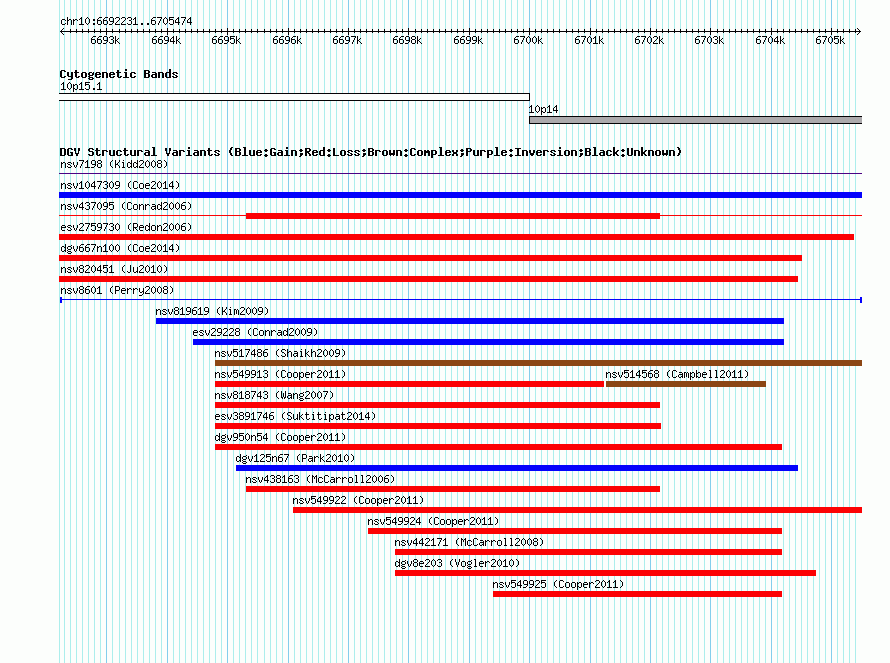The image size is (890, 663).
Task: Select the nsv819619 (Kim2009) label
Action: pos(212,312)
